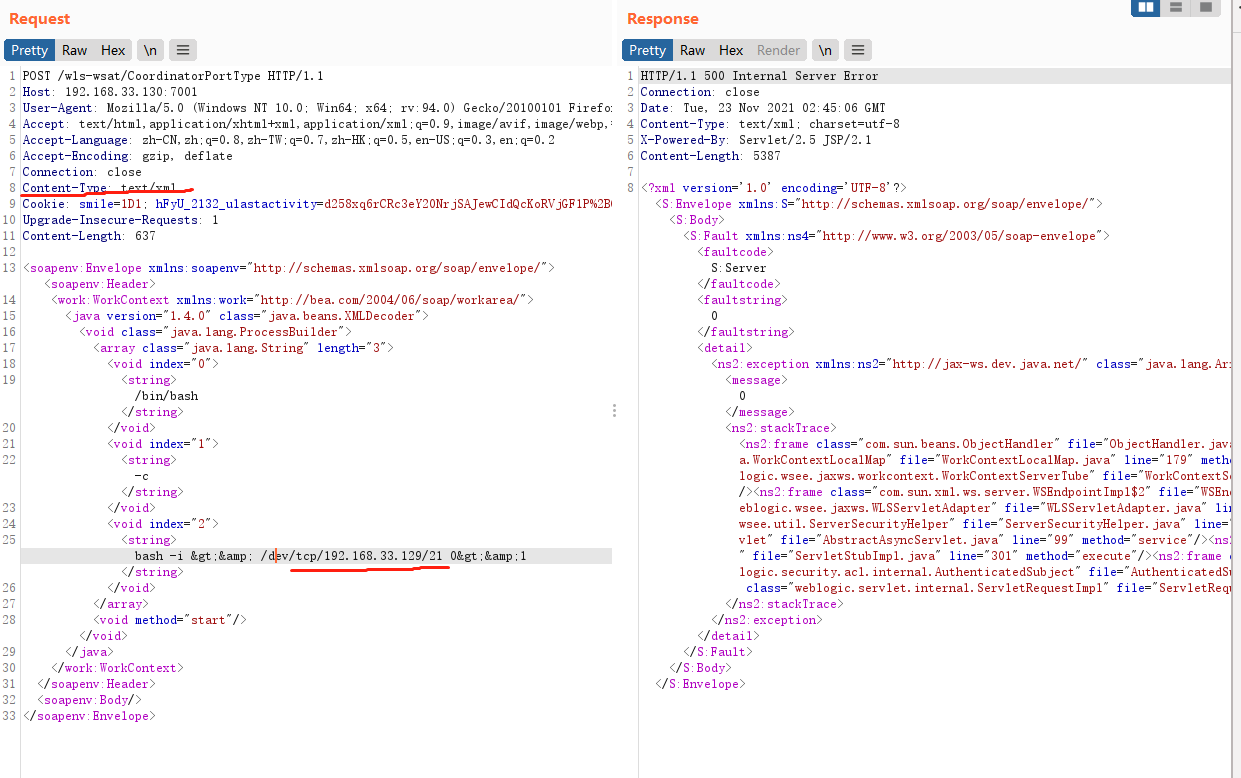The height and width of the screenshot is (778, 1241).
Task: Select the combined single-pane layout icon
Action: click(x=1206, y=8)
